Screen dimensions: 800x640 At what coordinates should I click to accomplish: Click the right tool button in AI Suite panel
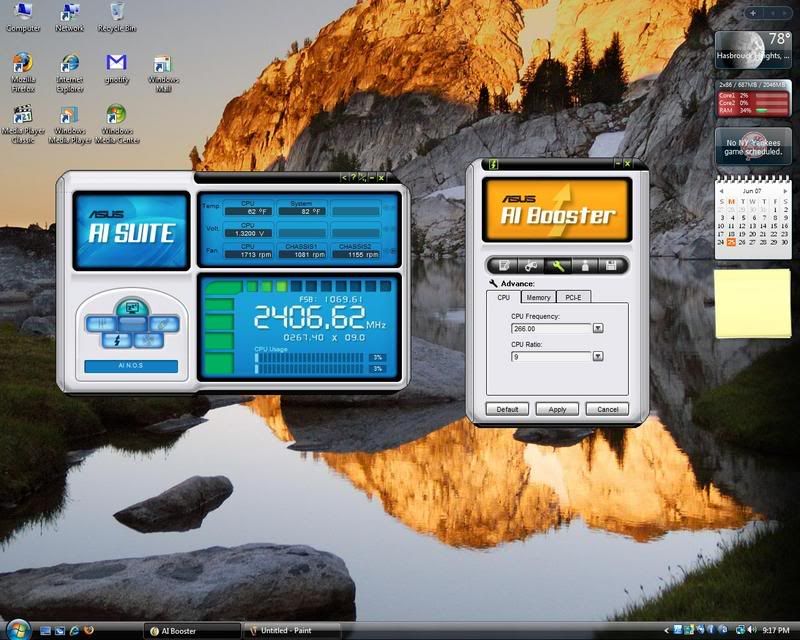pyautogui.click(x=164, y=324)
